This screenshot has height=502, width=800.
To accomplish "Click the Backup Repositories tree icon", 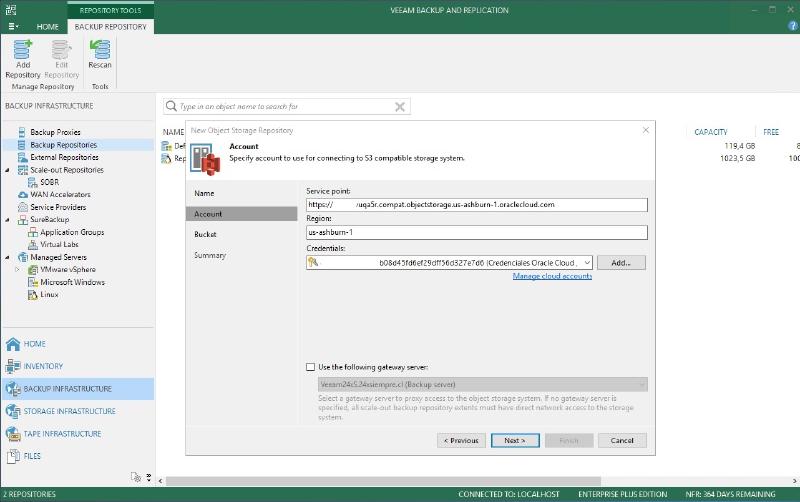I will [22, 145].
